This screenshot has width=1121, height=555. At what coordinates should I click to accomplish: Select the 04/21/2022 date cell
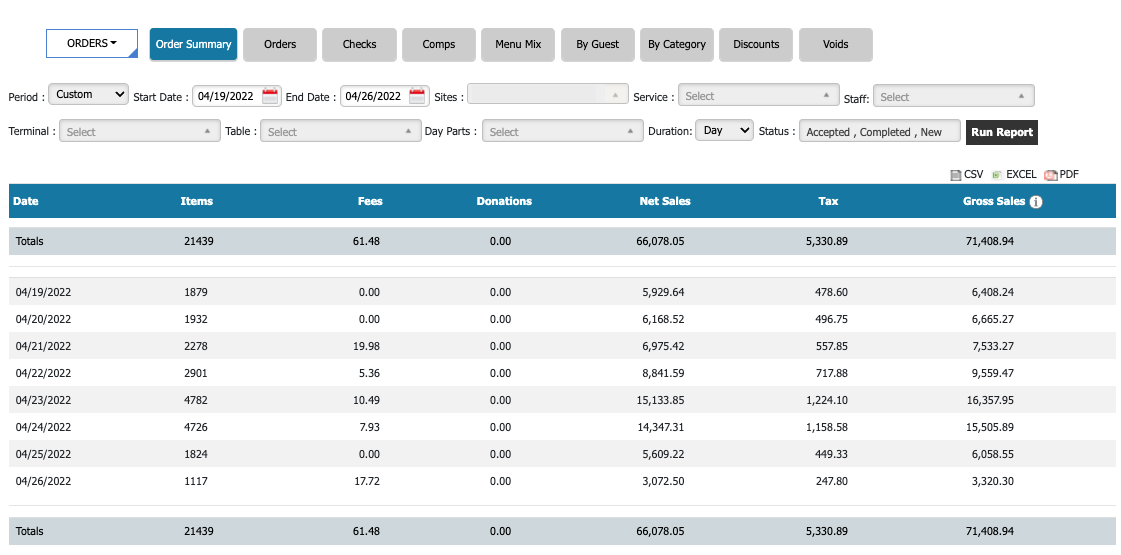[x=44, y=346]
